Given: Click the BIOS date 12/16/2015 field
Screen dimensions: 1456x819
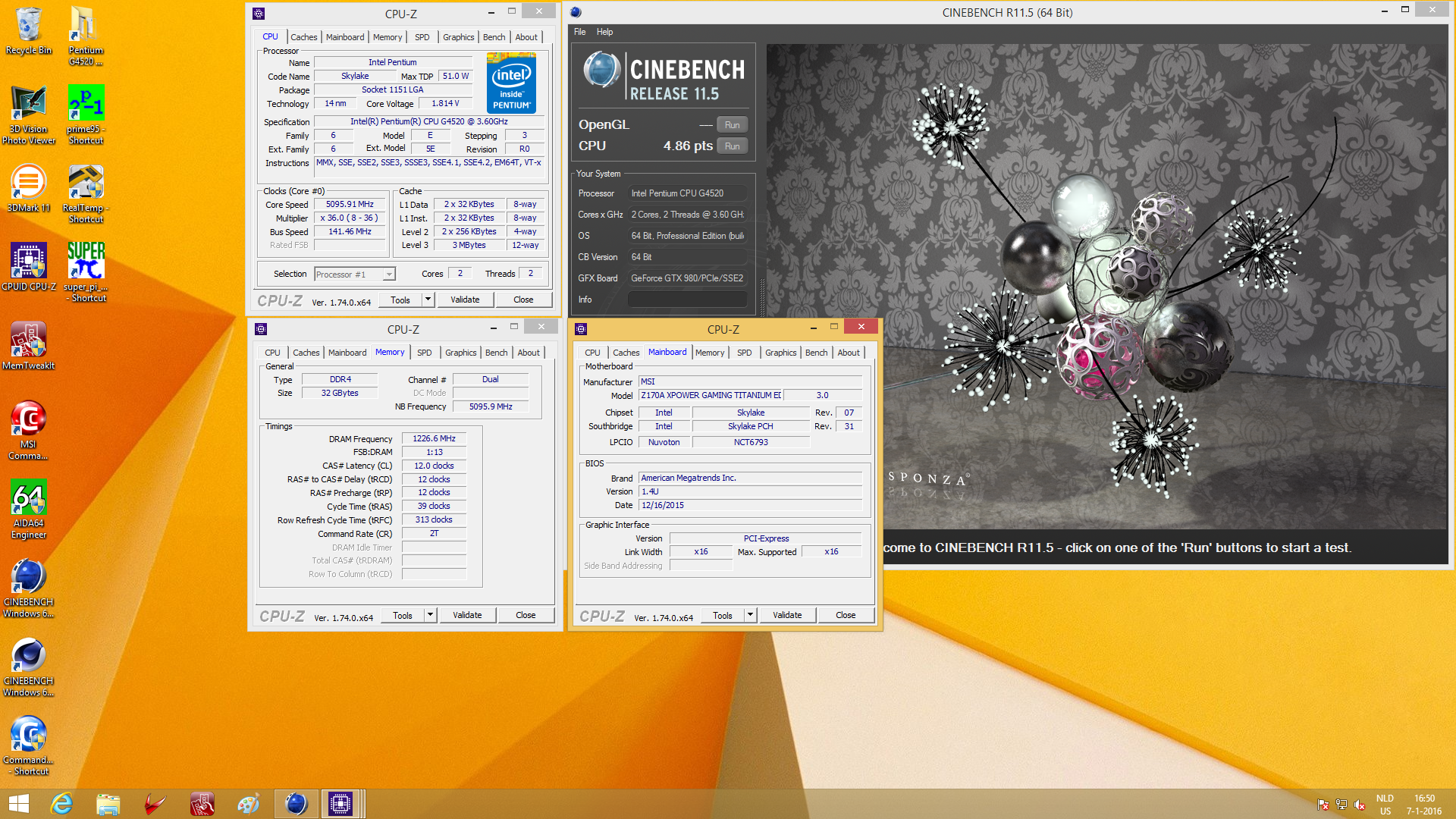Looking at the screenshot, I should [x=750, y=505].
